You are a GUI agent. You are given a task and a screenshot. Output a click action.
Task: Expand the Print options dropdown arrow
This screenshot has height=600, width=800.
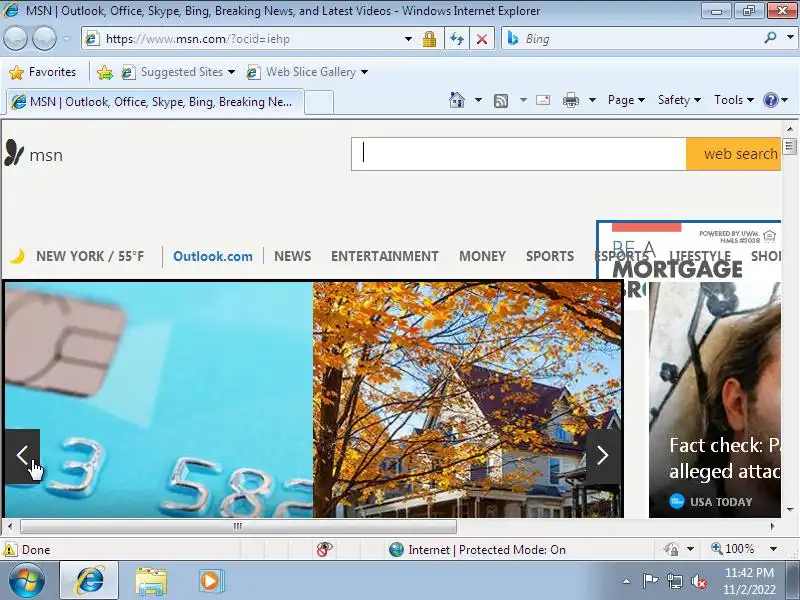pos(592,100)
